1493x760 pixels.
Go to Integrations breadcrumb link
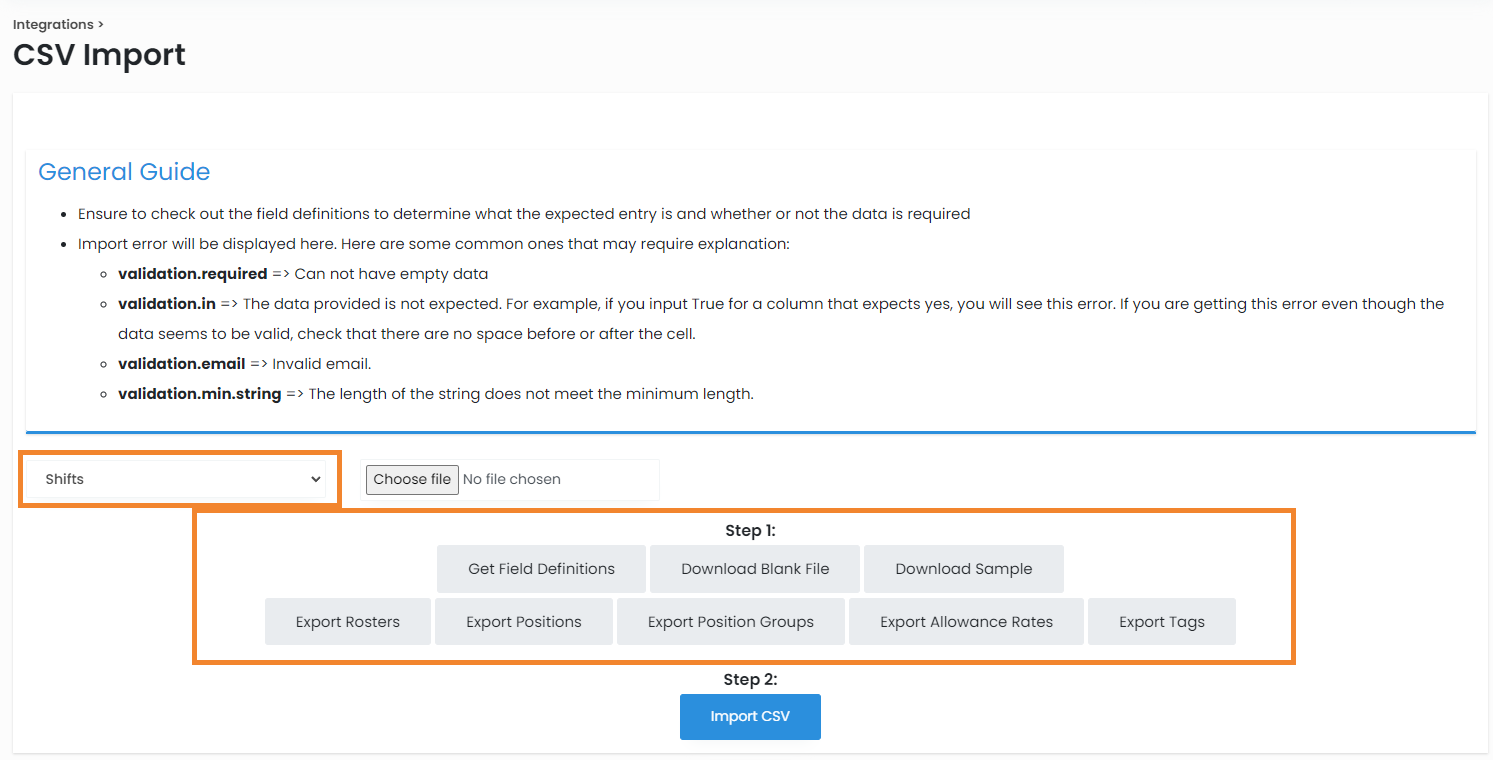[x=54, y=24]
